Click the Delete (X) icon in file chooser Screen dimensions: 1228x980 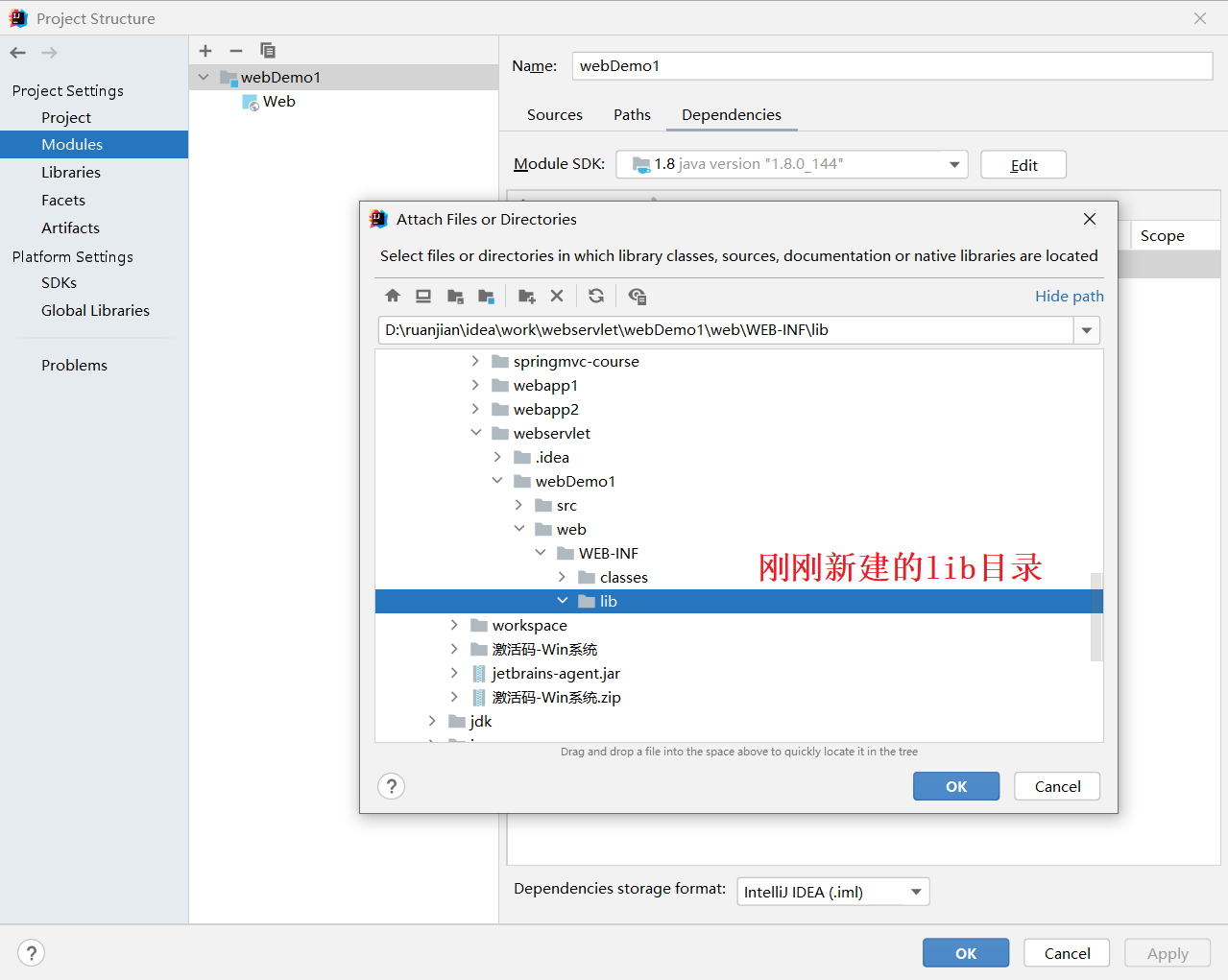click(x=557, y=296)
